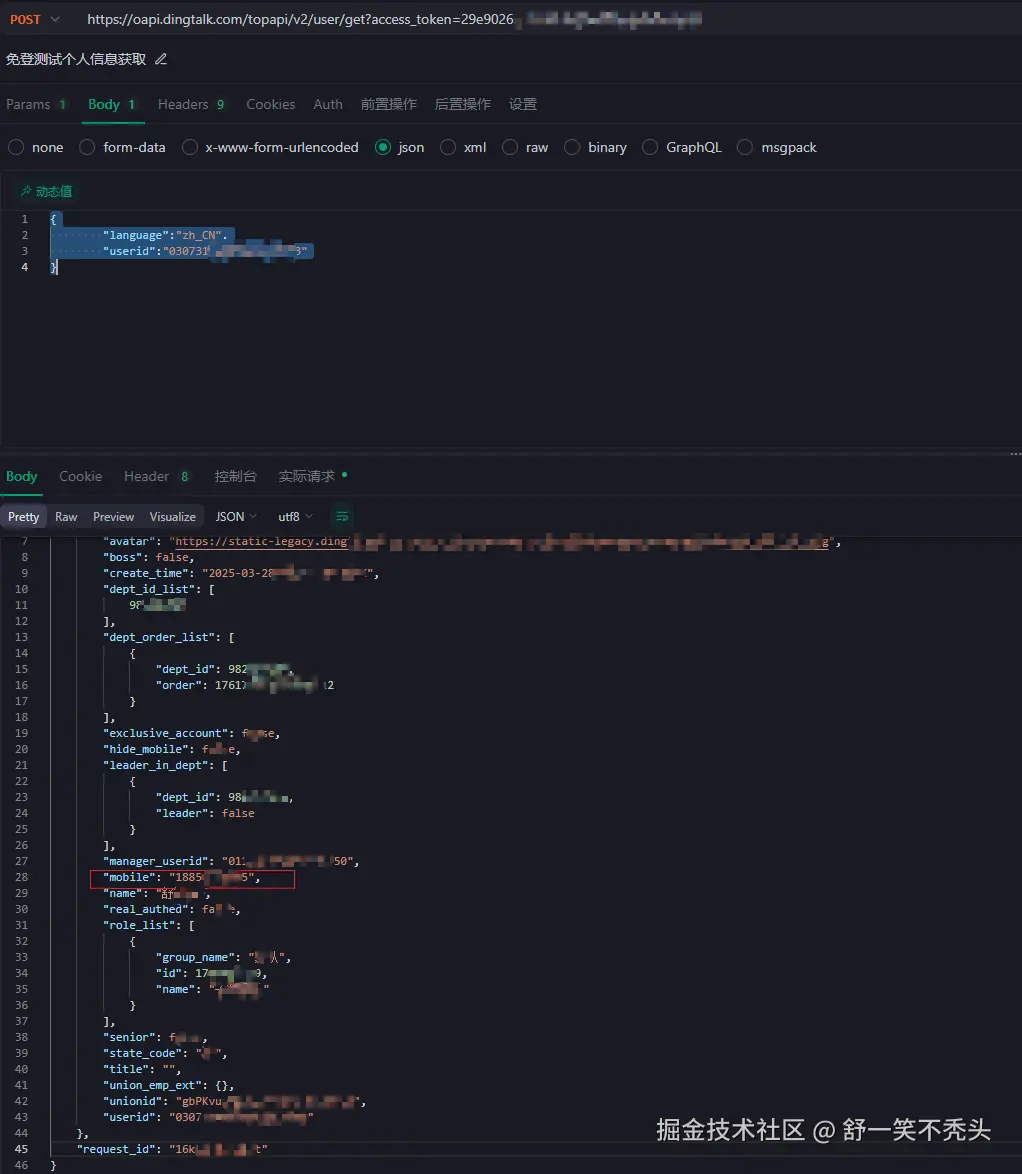Select the Pretty view mode
Screen dimensions: 1022x1174
(23, 517)
